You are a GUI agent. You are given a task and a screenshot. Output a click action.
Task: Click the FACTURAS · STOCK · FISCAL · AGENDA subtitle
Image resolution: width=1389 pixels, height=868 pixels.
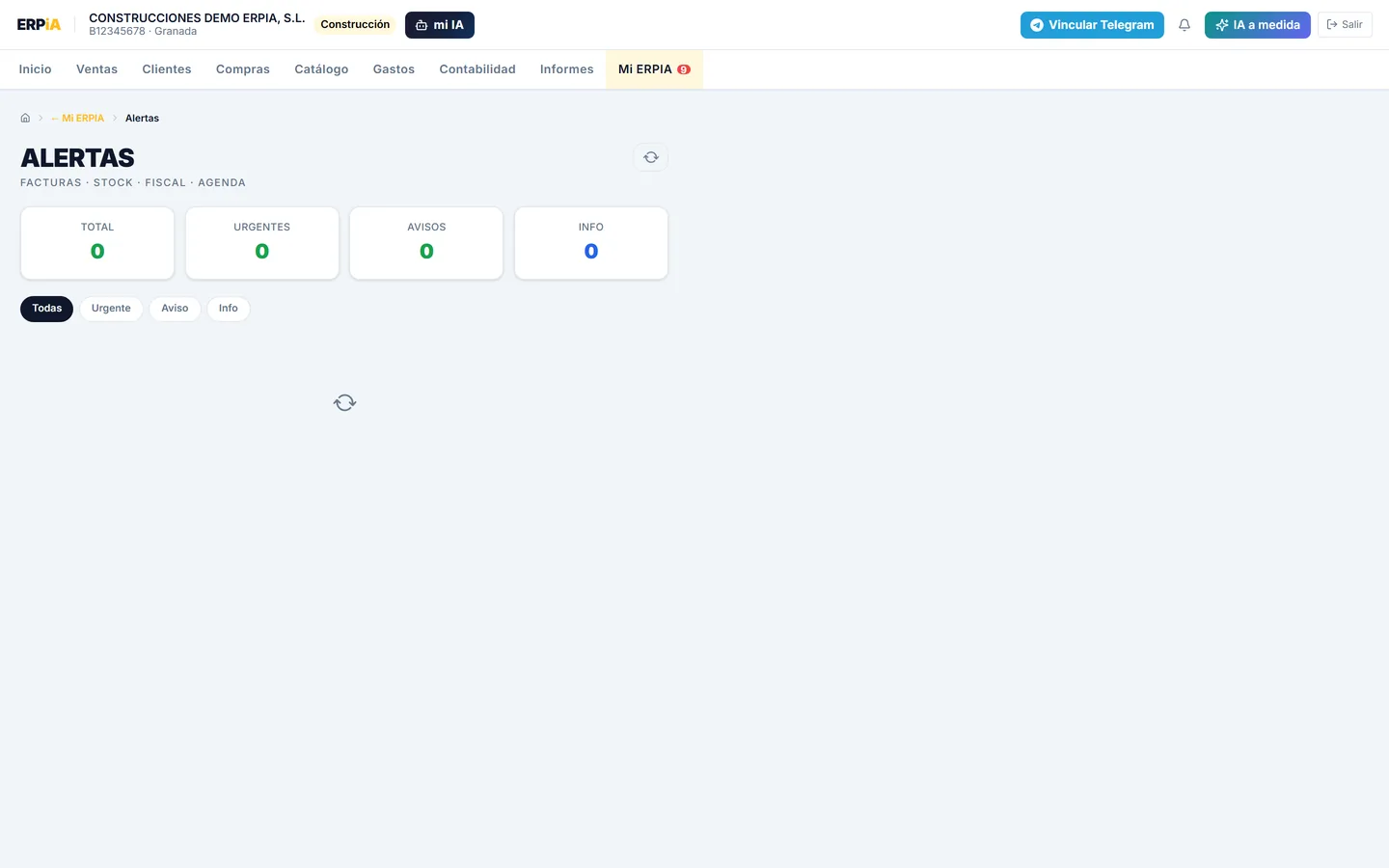(133, 182)
